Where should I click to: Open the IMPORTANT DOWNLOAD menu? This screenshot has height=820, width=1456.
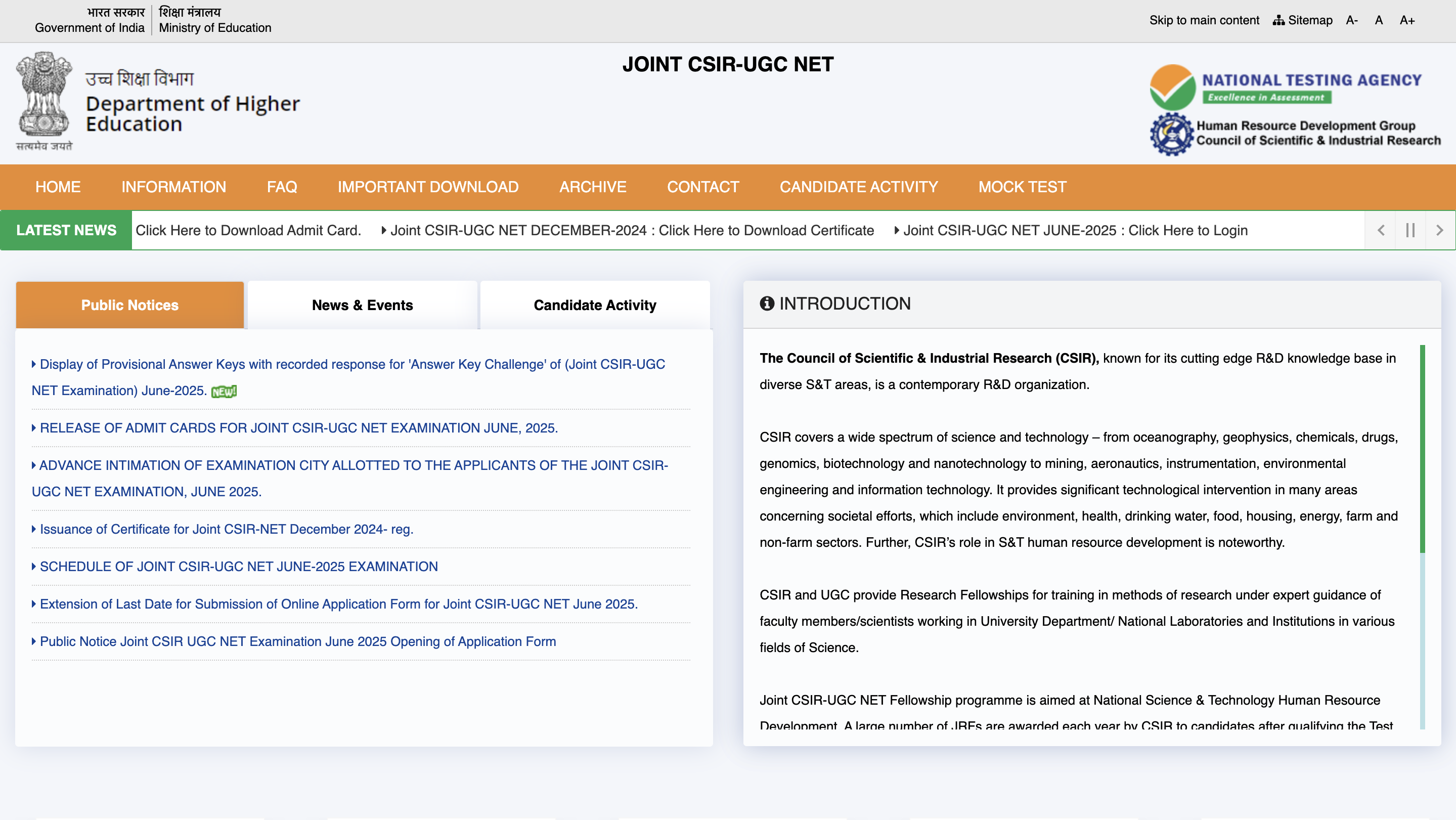[x=428, y=187]
